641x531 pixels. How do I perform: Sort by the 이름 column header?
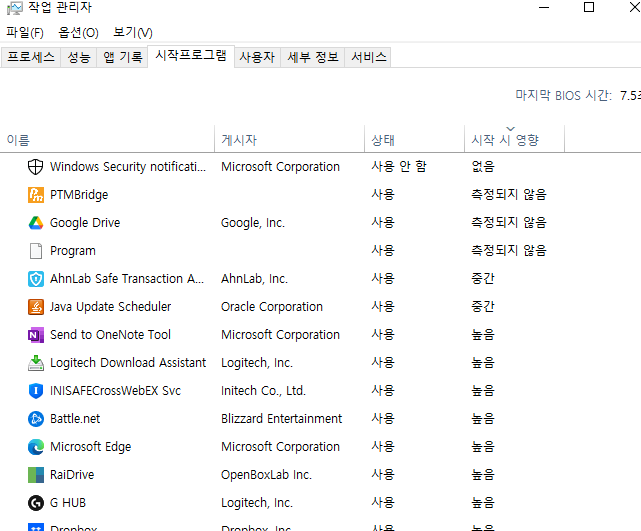pyautogui.click(x=107, y=140)
